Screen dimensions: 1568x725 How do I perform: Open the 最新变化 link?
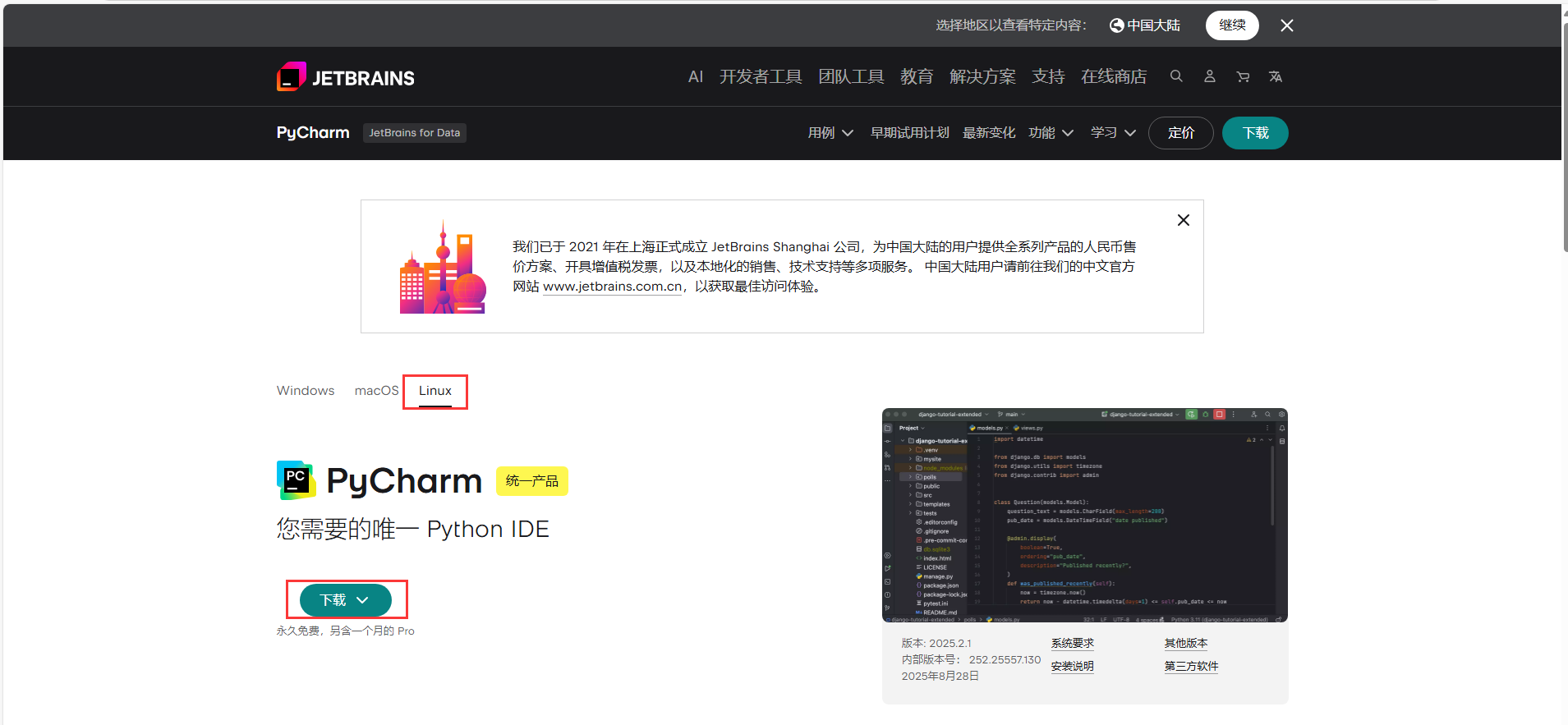(x=989, y=133)
